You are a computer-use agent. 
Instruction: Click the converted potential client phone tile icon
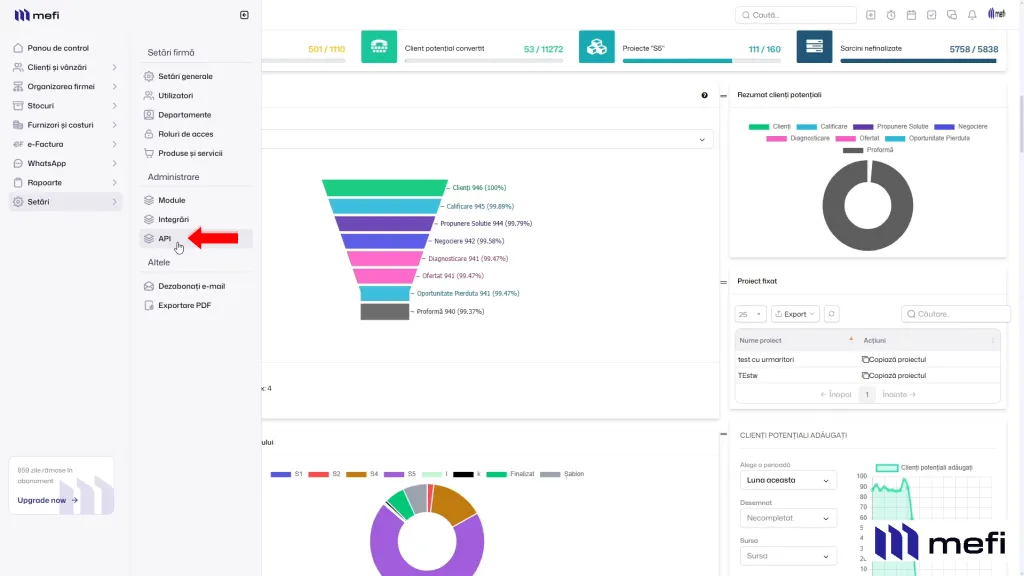[x=379, y=46]
